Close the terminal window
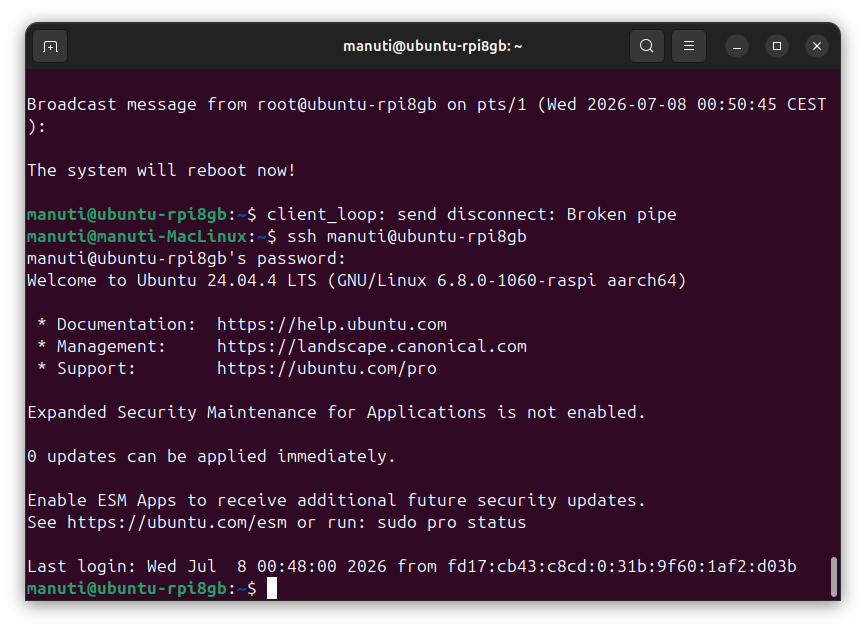 [x=817, y=46]
